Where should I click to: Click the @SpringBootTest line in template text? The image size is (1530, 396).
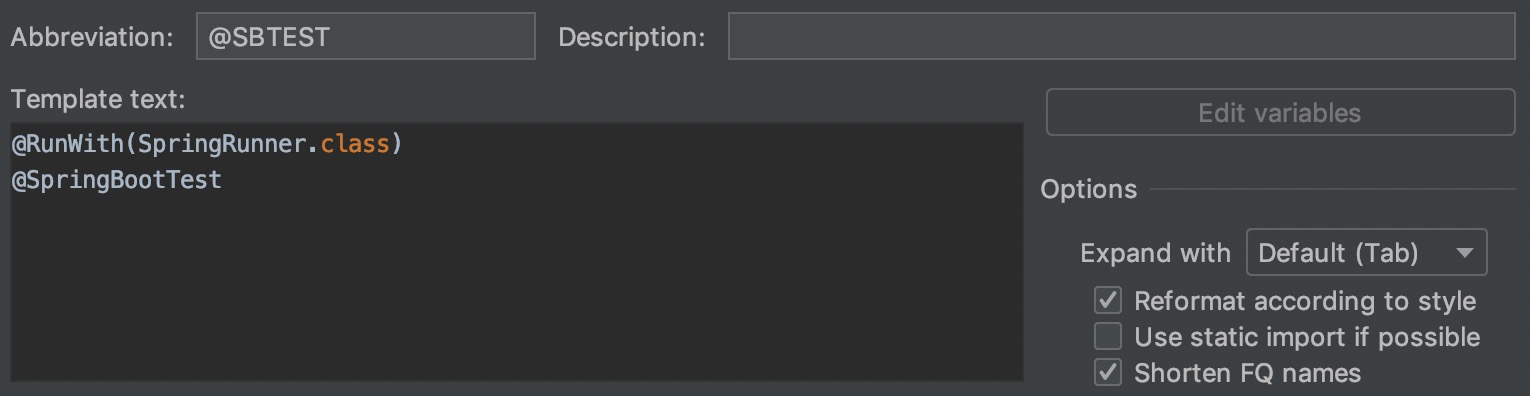click(116, 181)
